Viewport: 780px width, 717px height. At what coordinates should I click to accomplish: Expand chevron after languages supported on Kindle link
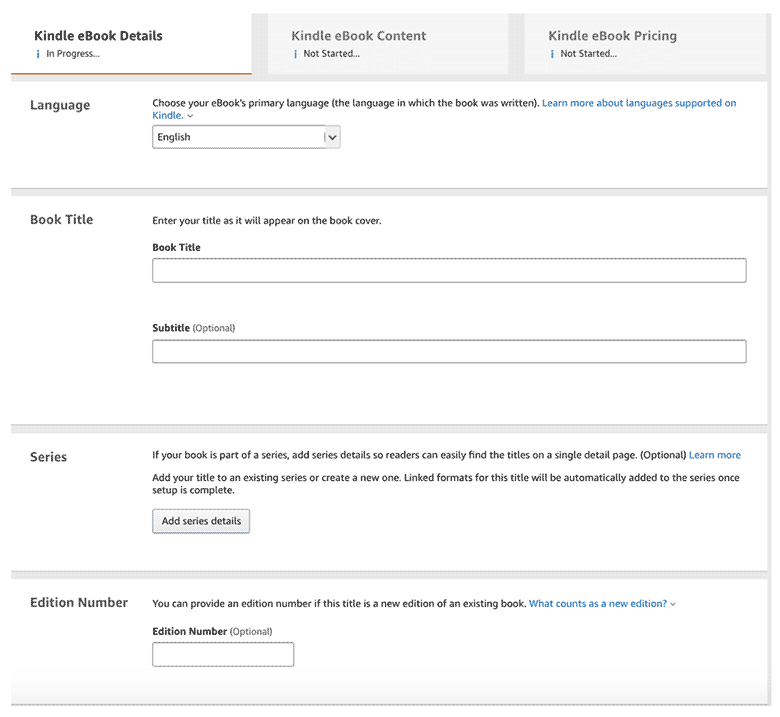pos(190,117)
